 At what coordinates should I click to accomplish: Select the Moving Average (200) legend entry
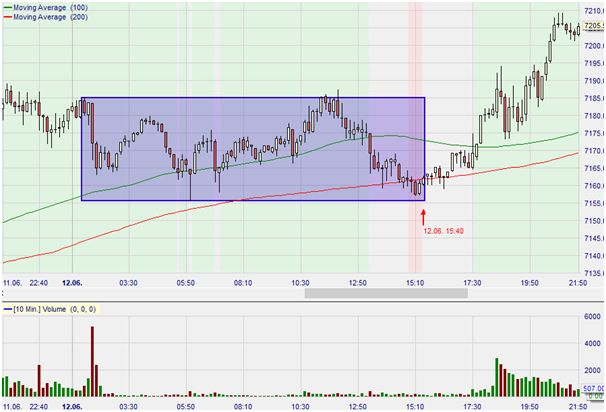pyautogui.click(x=46, y=17)
